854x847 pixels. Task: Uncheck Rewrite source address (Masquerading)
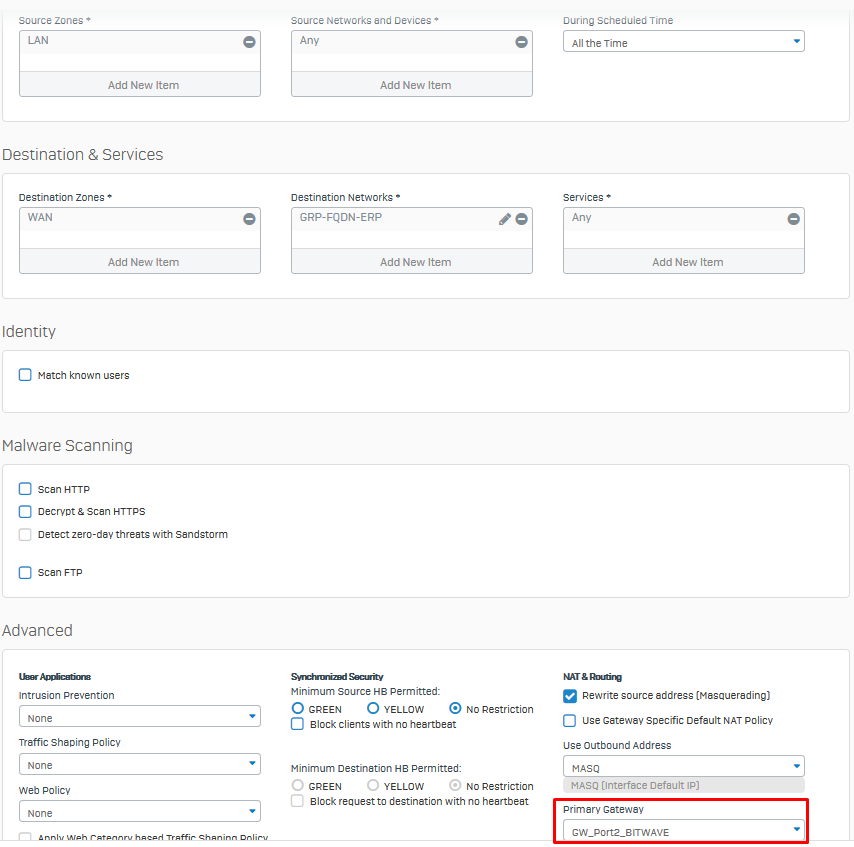570,696
